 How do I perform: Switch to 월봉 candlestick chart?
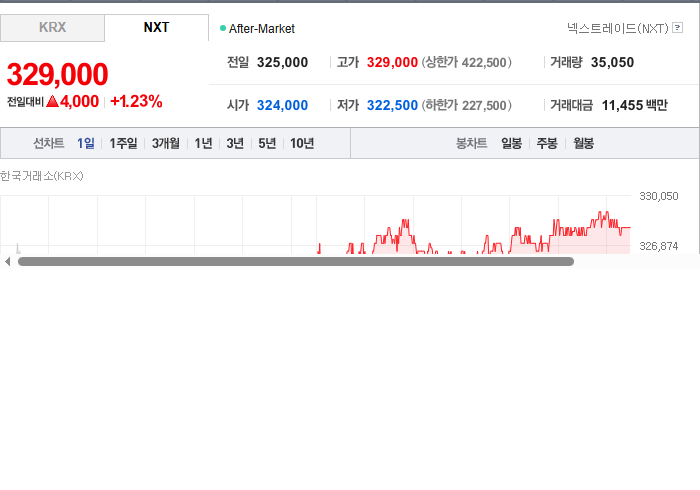click(583, 143)
